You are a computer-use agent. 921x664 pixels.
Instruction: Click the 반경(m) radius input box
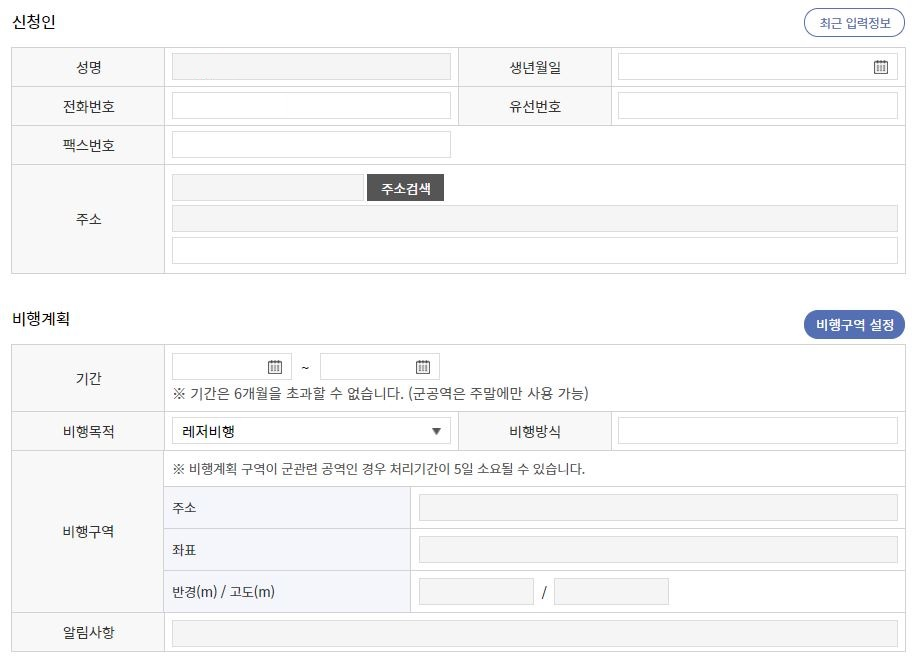[476, 592]
